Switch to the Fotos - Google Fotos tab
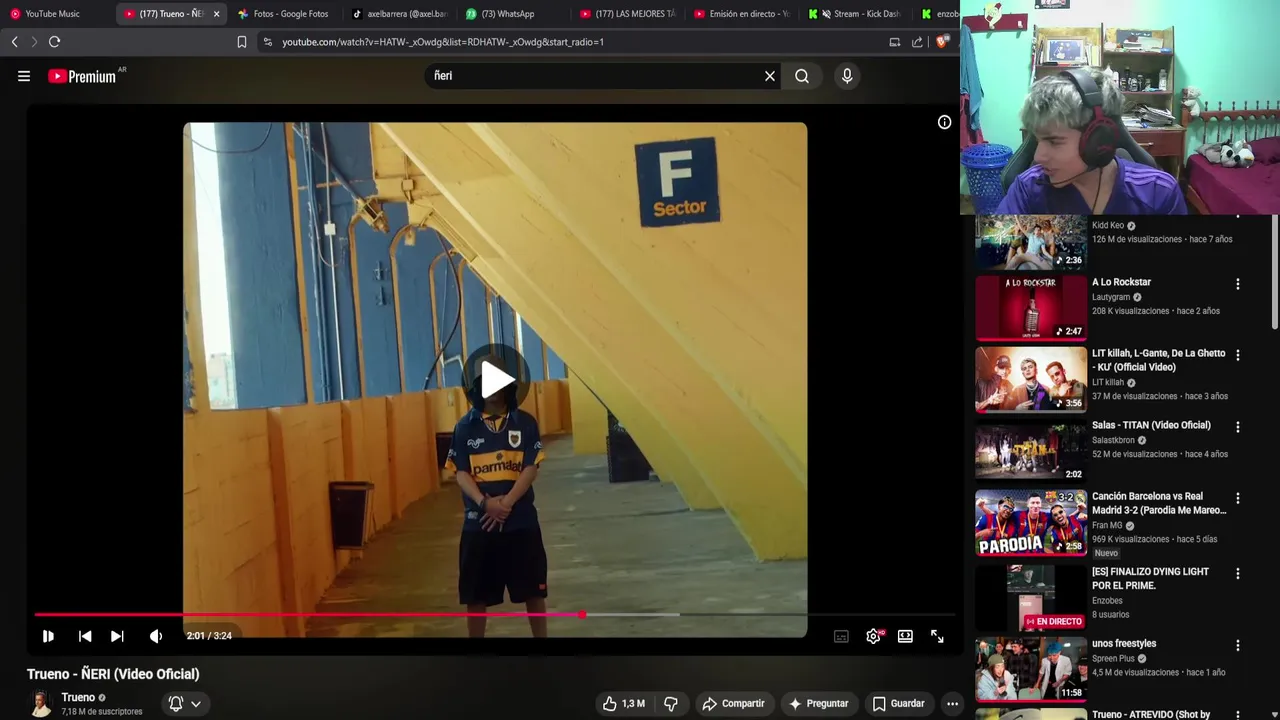 click(x=285, y=14)
